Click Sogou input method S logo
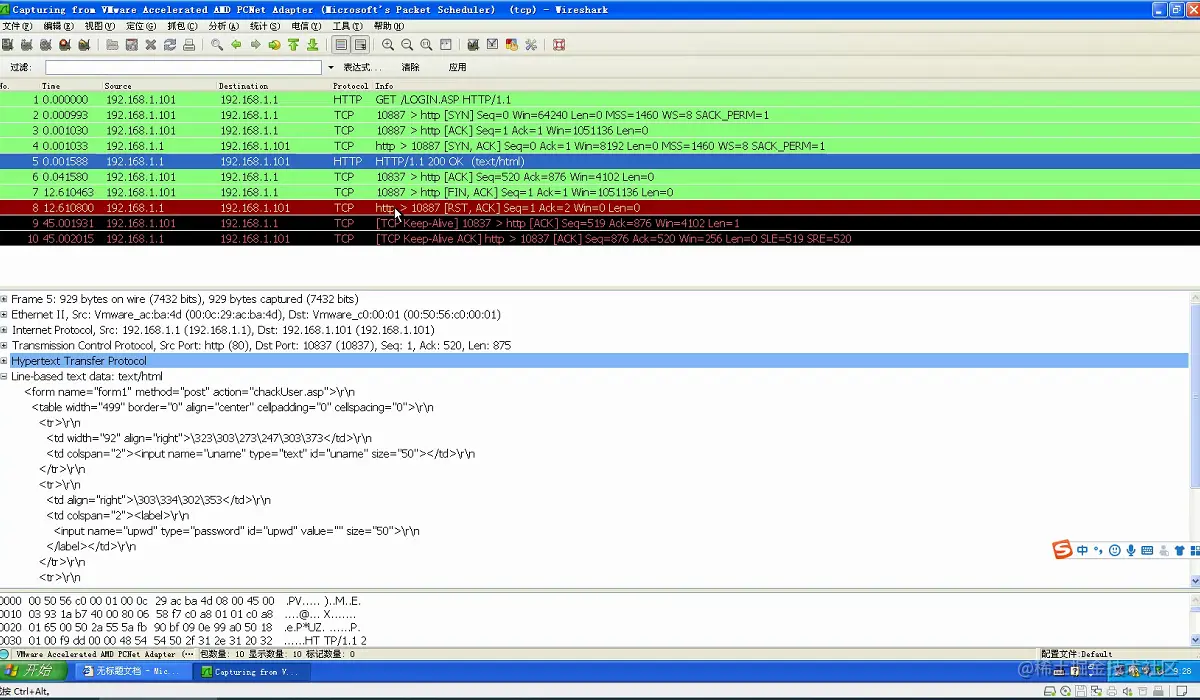 [x=1062, y=550]
